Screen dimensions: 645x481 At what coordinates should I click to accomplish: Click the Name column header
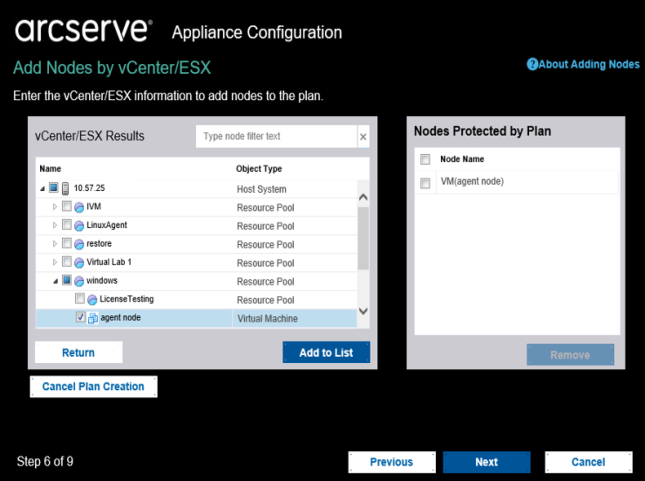(50, 169)
